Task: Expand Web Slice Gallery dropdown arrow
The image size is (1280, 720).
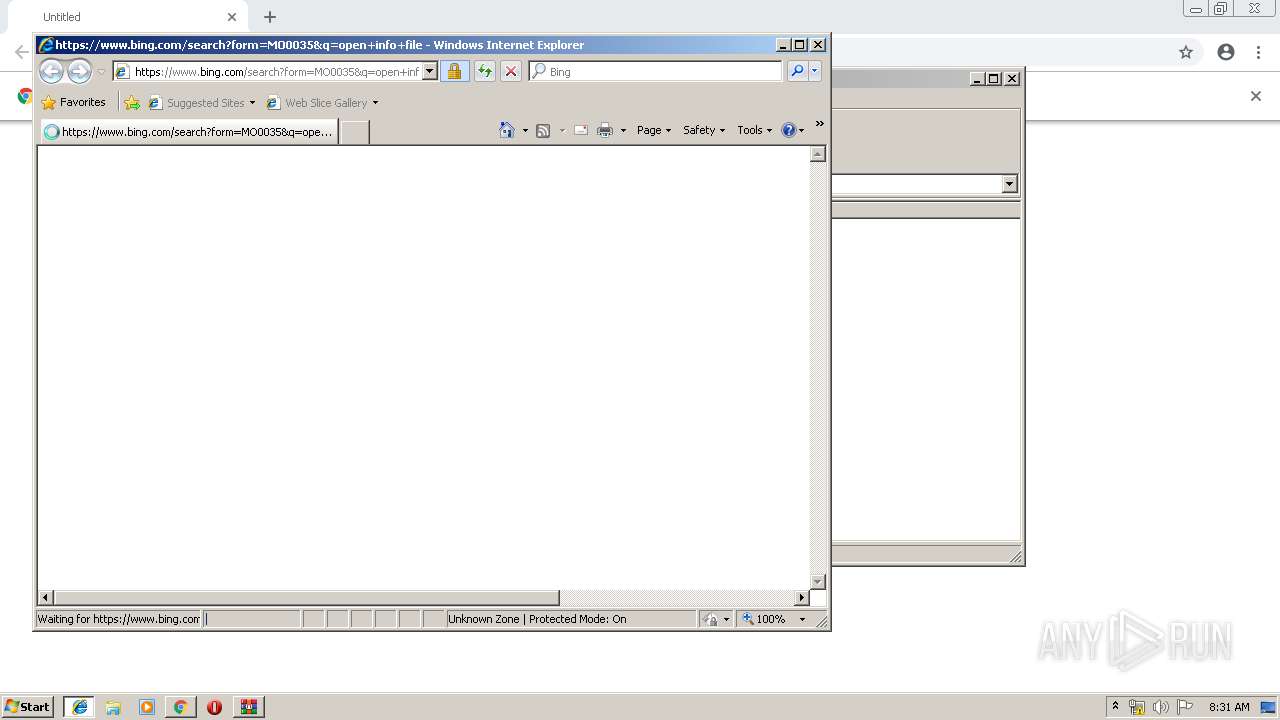Action: tap(375, 102)
